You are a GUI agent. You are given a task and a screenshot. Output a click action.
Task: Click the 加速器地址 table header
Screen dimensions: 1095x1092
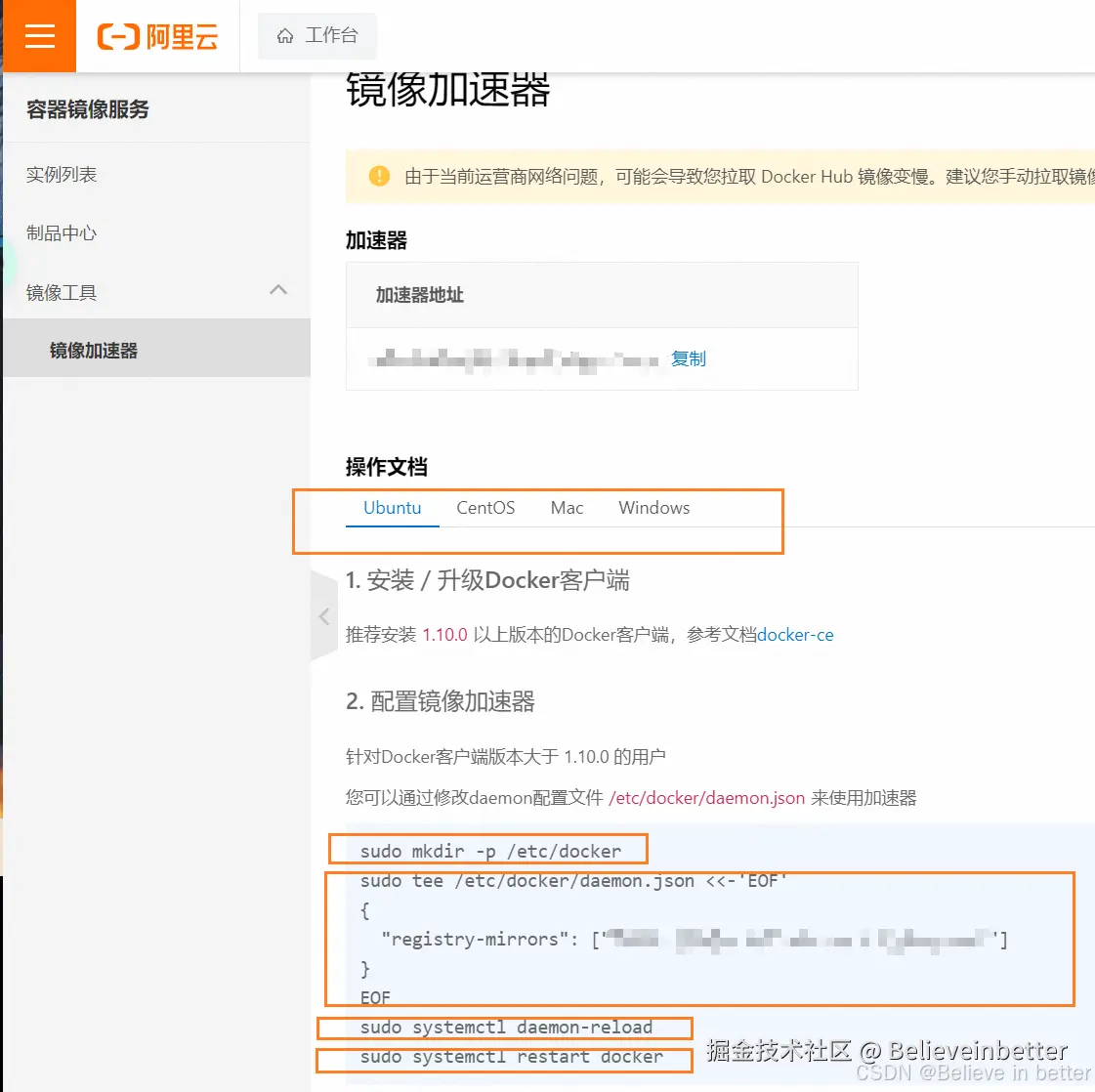tap(420, 295)
